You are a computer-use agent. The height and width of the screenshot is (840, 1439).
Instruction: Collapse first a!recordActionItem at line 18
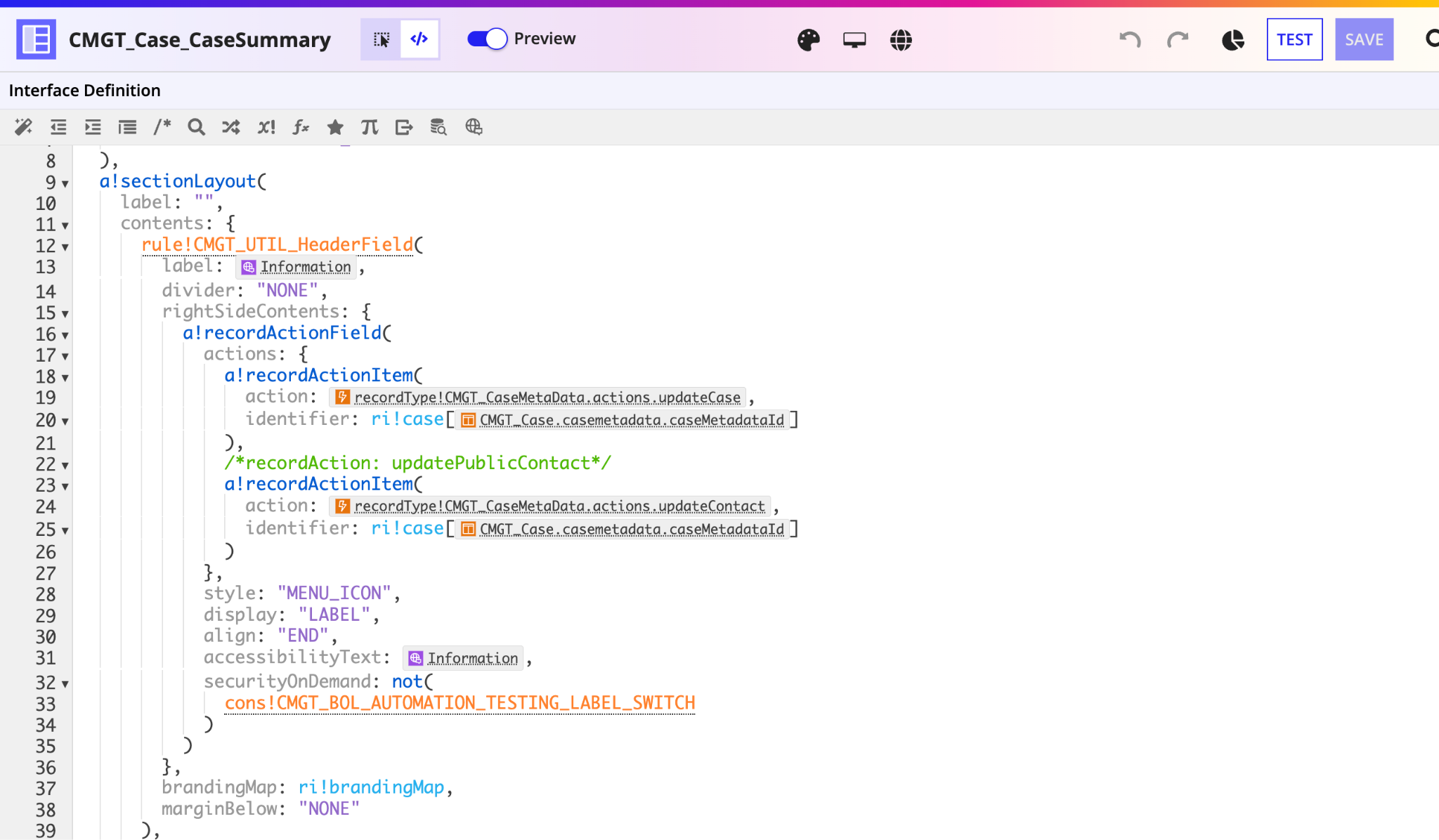65,378
